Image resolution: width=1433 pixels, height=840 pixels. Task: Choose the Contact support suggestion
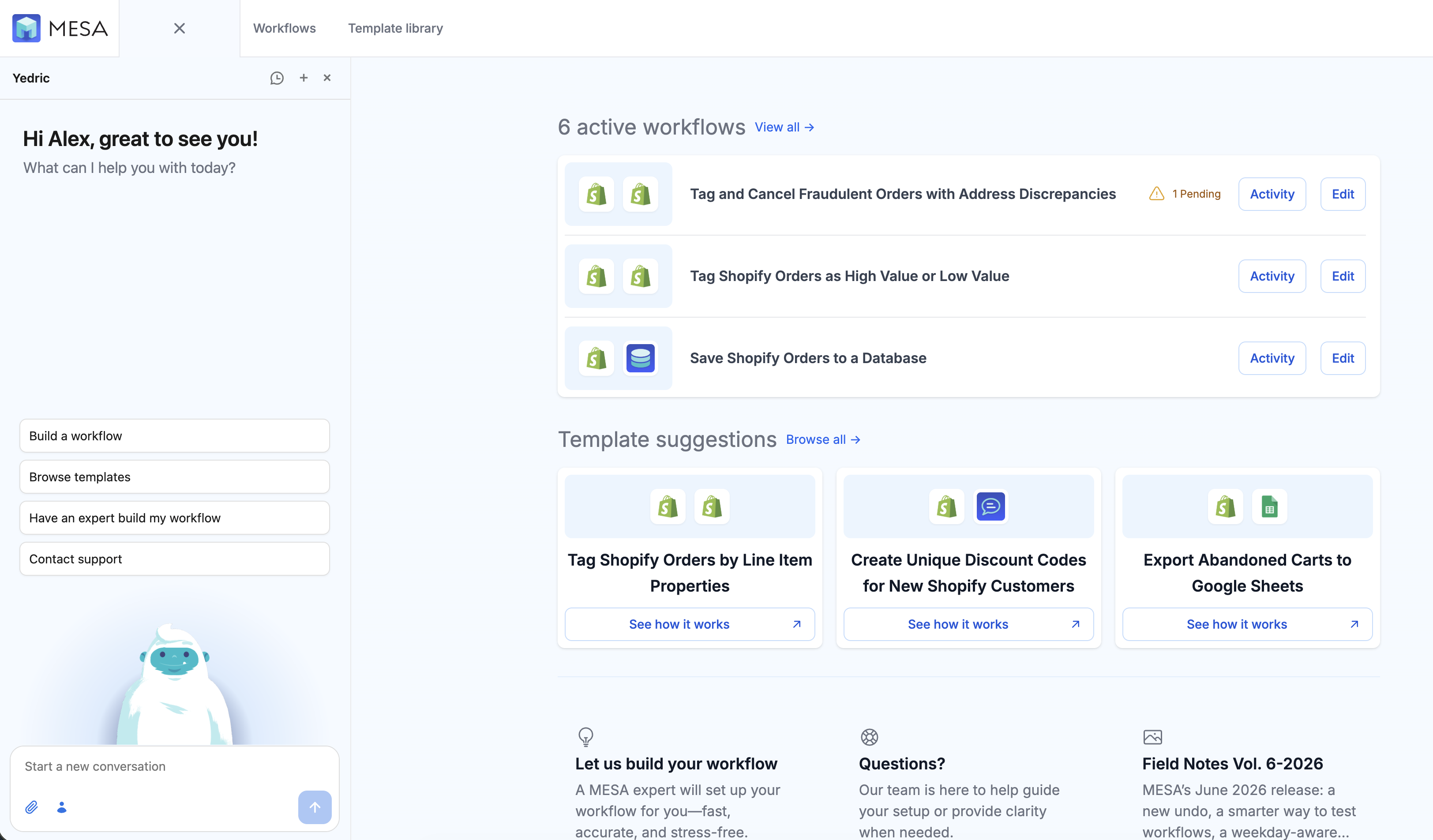[x=175, y=559]
